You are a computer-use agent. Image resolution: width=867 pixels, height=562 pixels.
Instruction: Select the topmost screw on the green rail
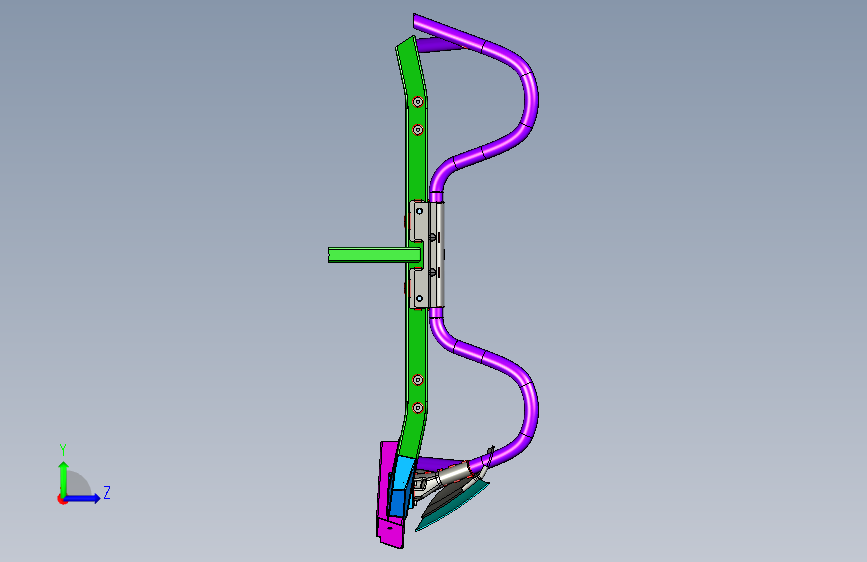point(418,102)
